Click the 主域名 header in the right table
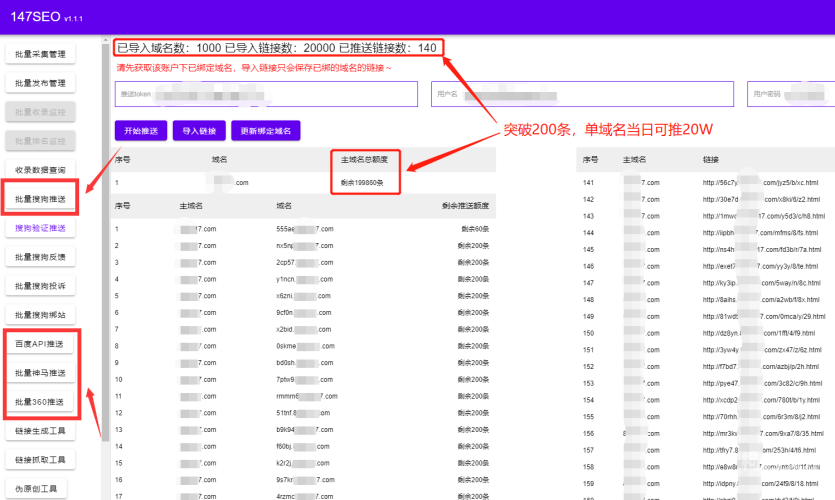The width and height of the screenshot is (835, 500). click(634, 160)
